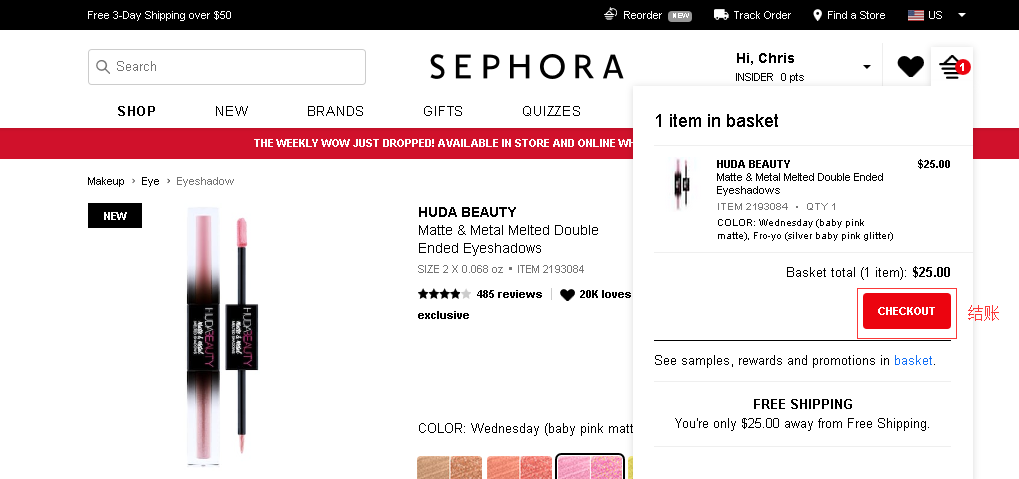Click the search magnifier icon
The width and height of the screenshot is (1019, 479).
click(102, 67)
